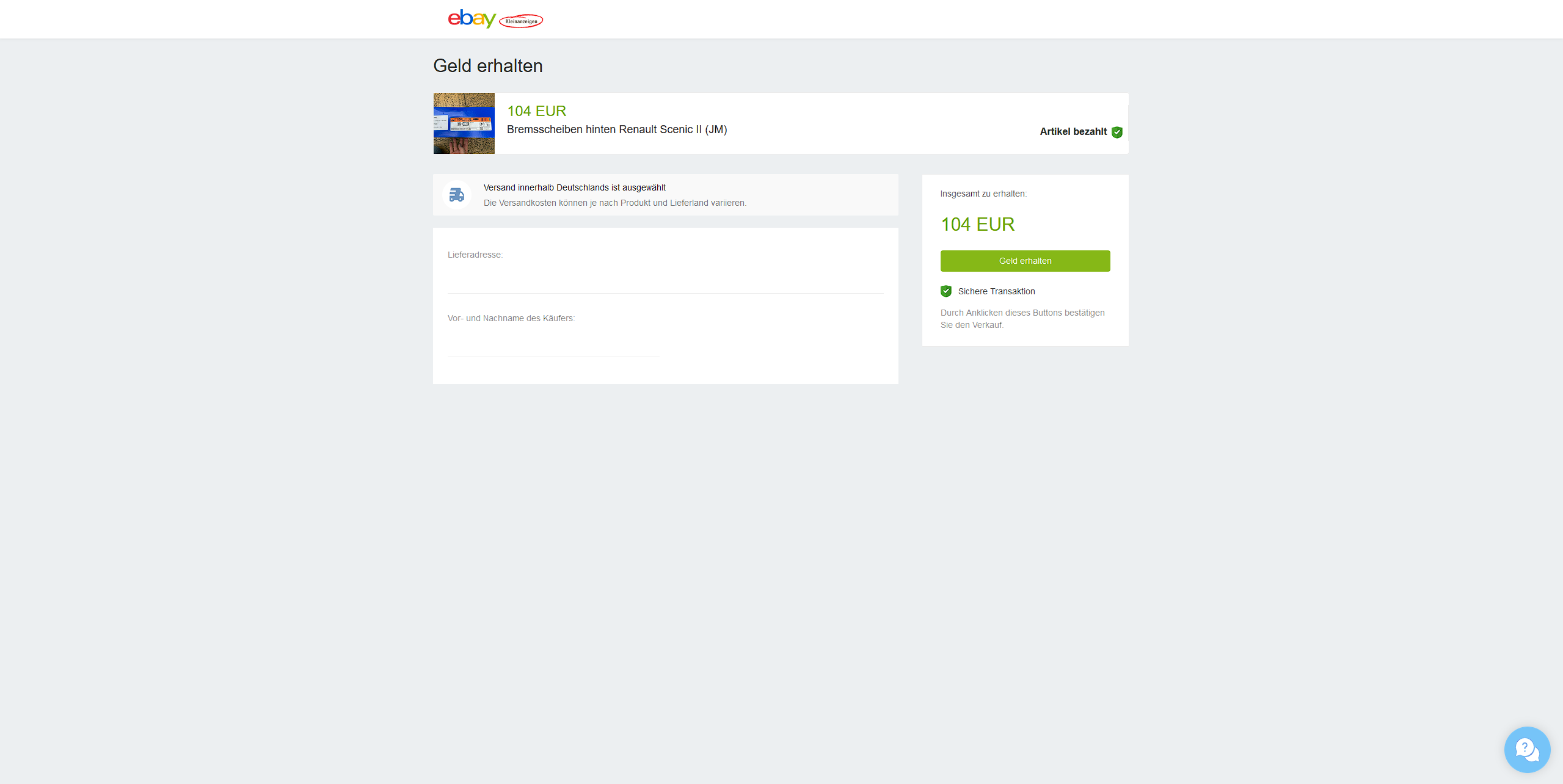
Task: Click the Versandkosten variieren info text
Action: (x=615, y=203)
